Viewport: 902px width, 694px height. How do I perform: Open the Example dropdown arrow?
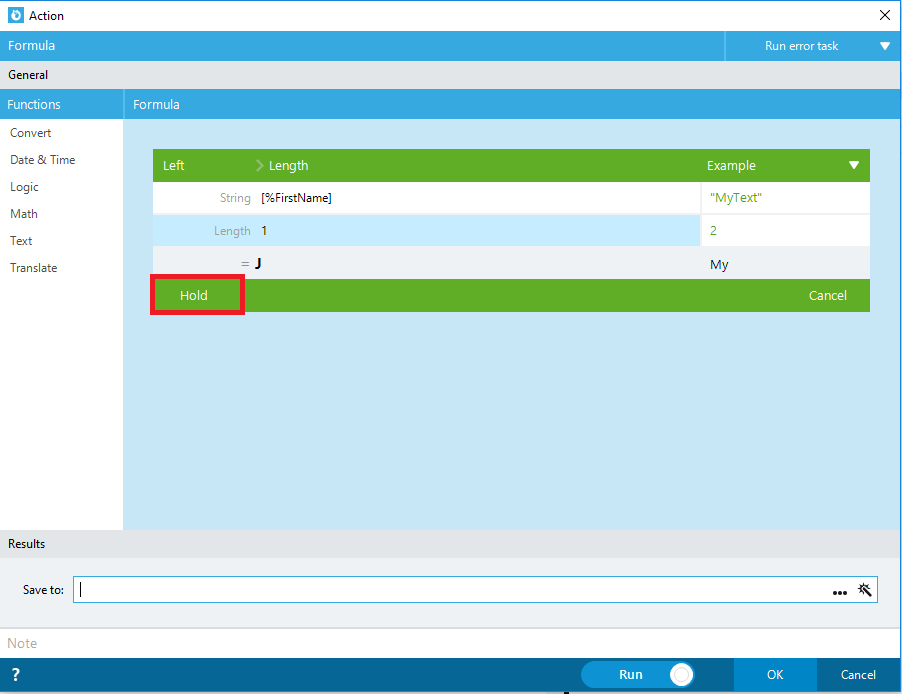point(854,166)
